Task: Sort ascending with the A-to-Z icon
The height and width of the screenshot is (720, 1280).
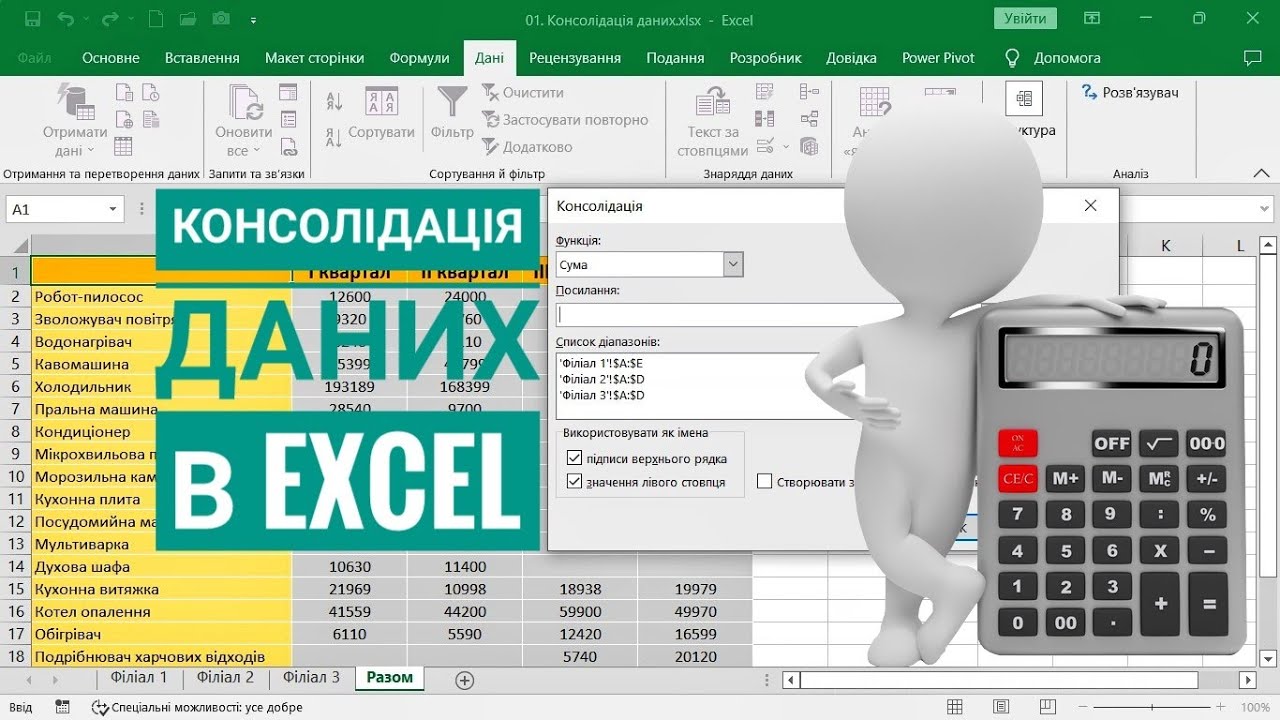Action: coord(334,101)
